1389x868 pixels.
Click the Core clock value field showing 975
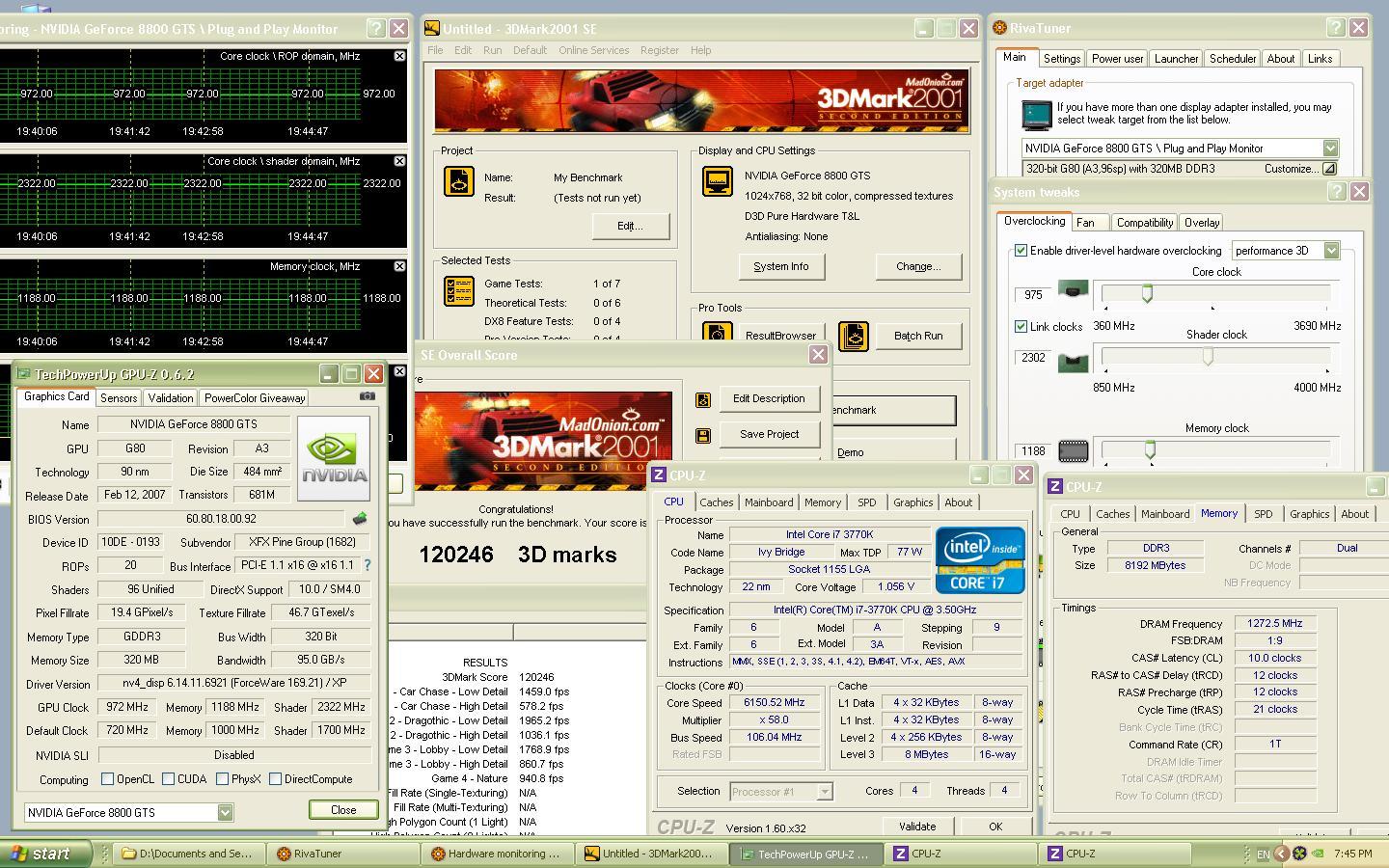click(x=1033, y=295)
